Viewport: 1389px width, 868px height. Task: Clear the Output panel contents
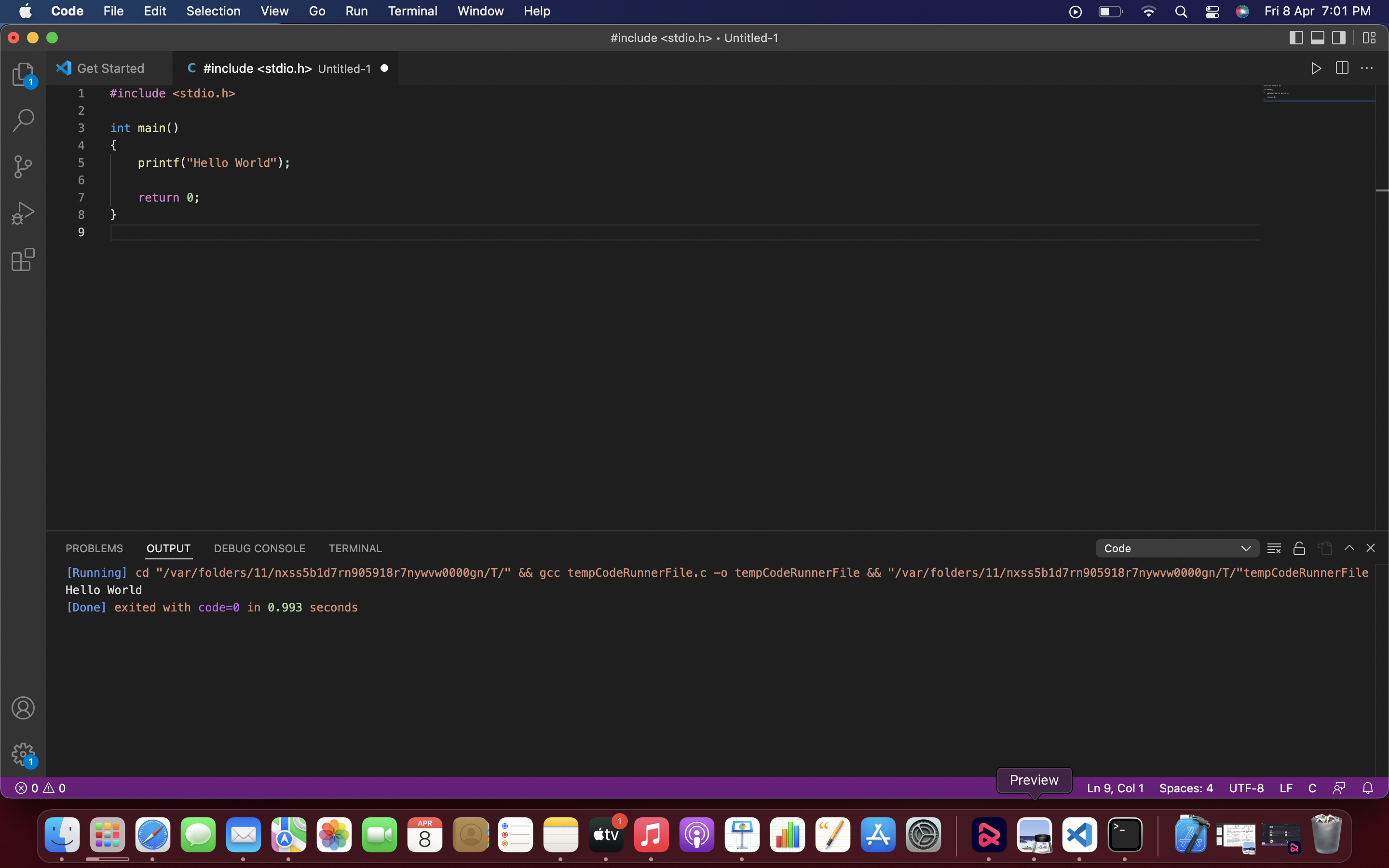1274,548
